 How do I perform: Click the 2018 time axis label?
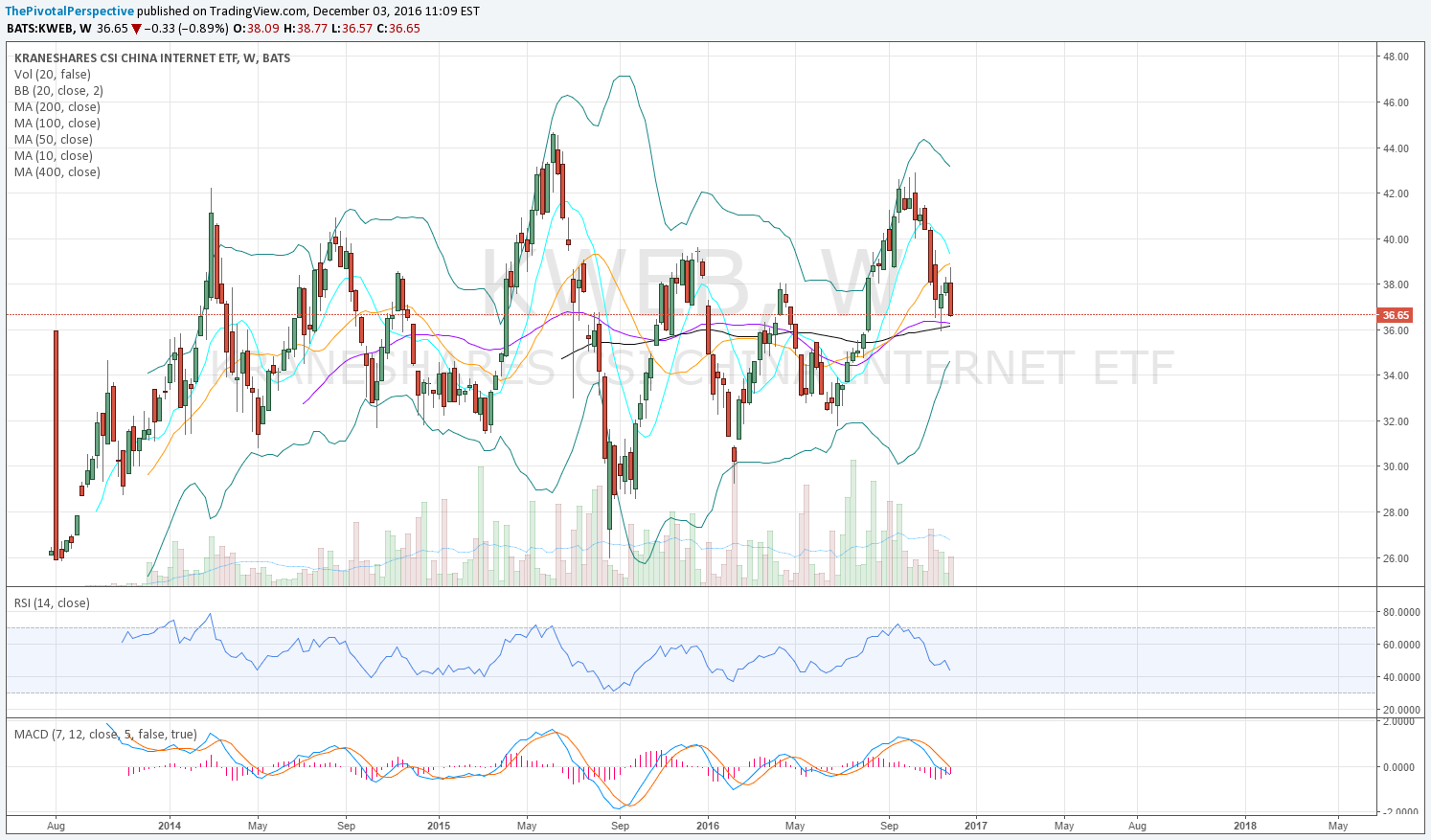click(1245, 825)
